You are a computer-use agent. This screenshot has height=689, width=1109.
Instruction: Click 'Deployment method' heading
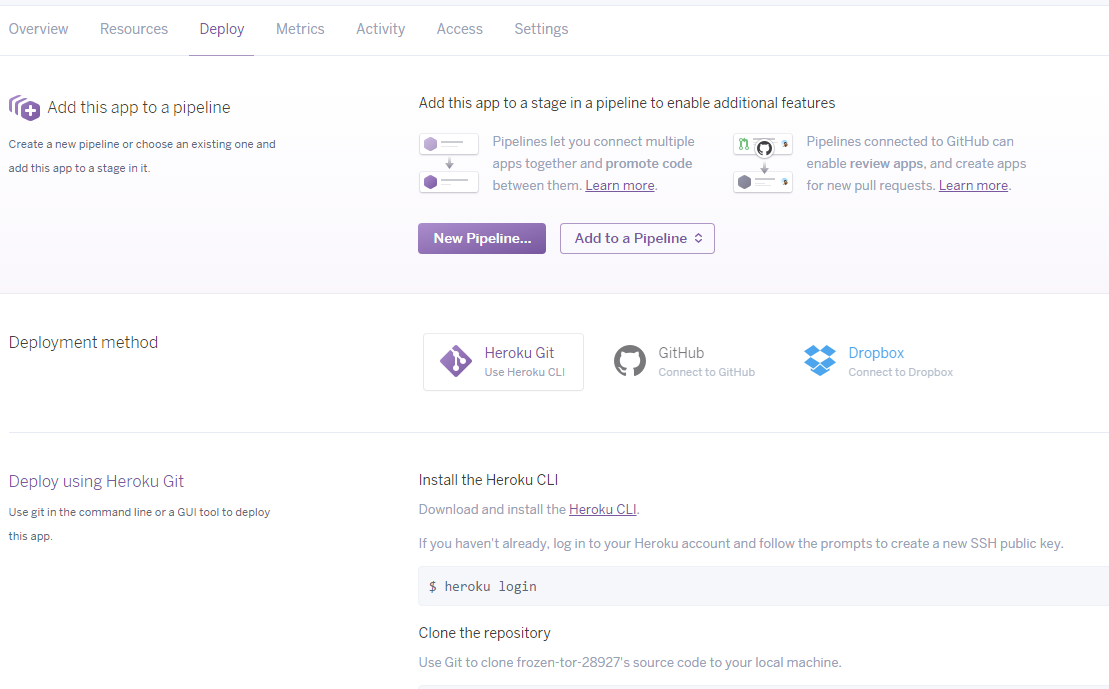pyautogui.click(x=83, y=342)
